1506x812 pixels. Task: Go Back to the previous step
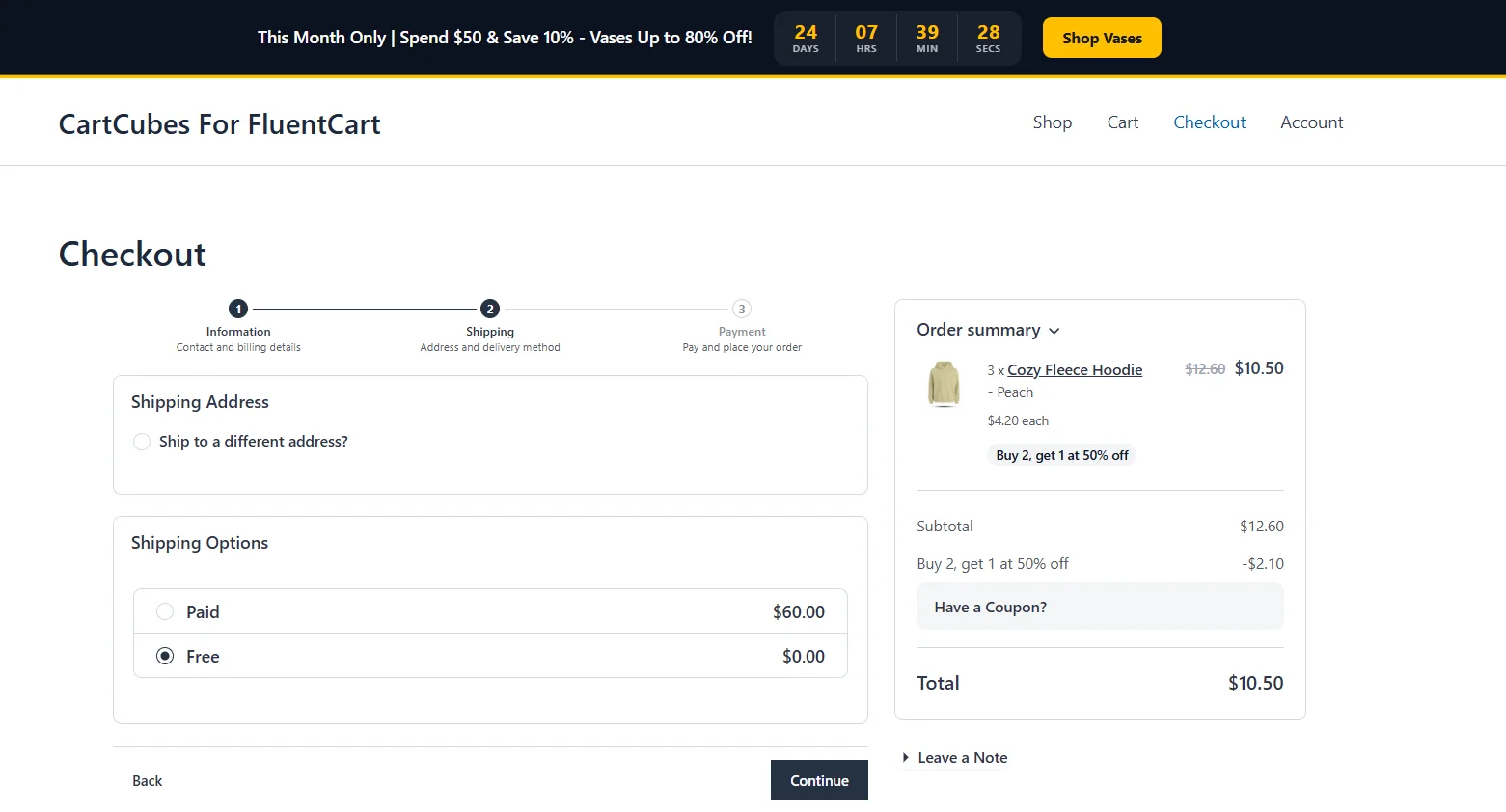(x=148, y=781)
